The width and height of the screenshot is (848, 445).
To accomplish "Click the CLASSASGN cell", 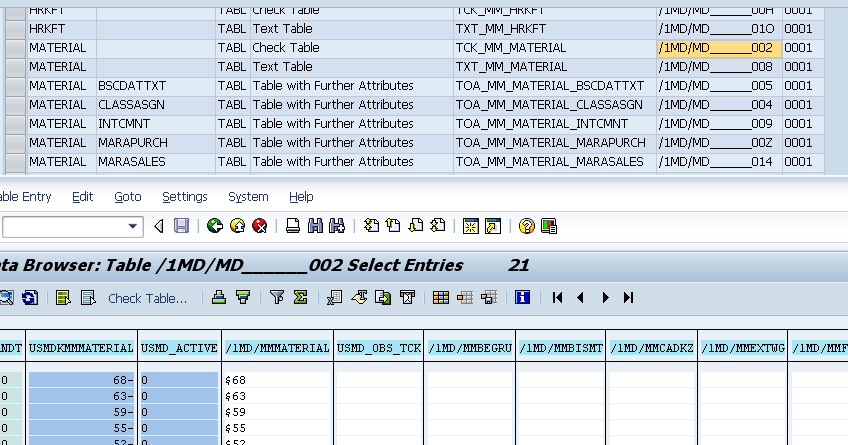I will point(156,105).
